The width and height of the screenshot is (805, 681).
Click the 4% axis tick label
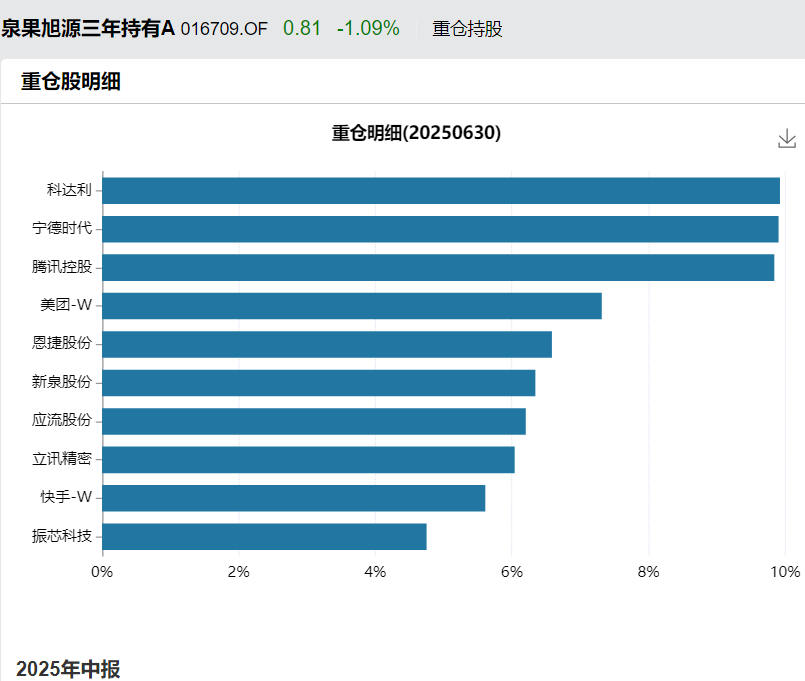point(375,572)
